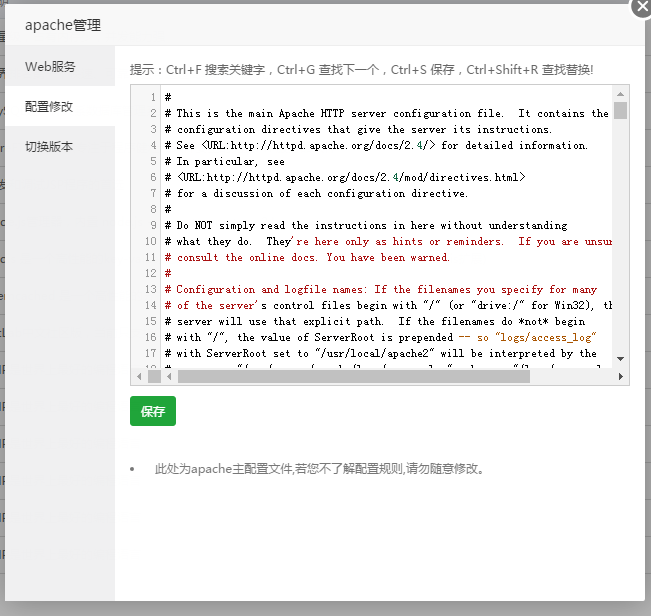Click line 7 'for a discussion of each configuration directive'

click(316, 193)
